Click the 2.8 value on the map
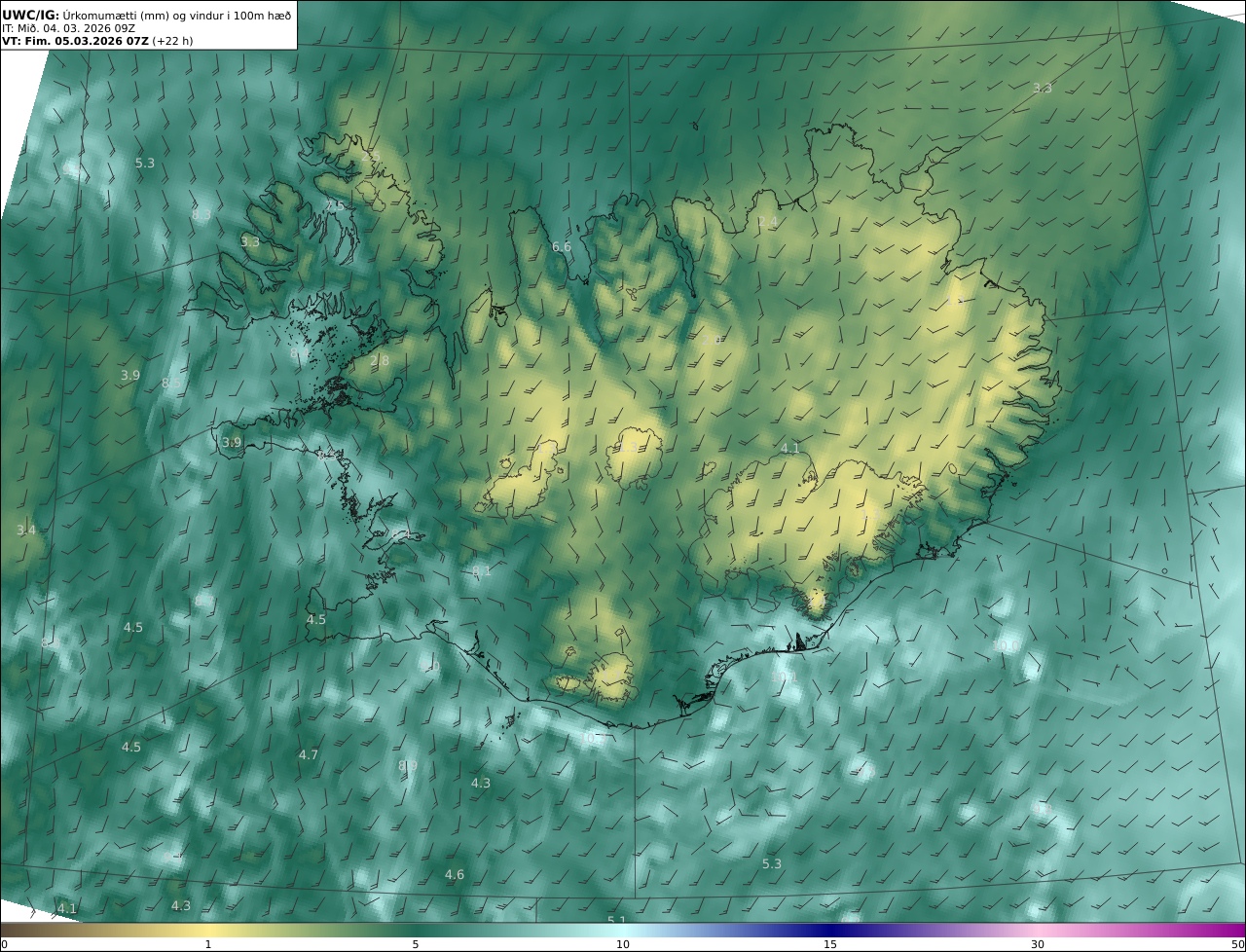The height and width of the screenshot is (952, 1246). click(x=380, y=360)
